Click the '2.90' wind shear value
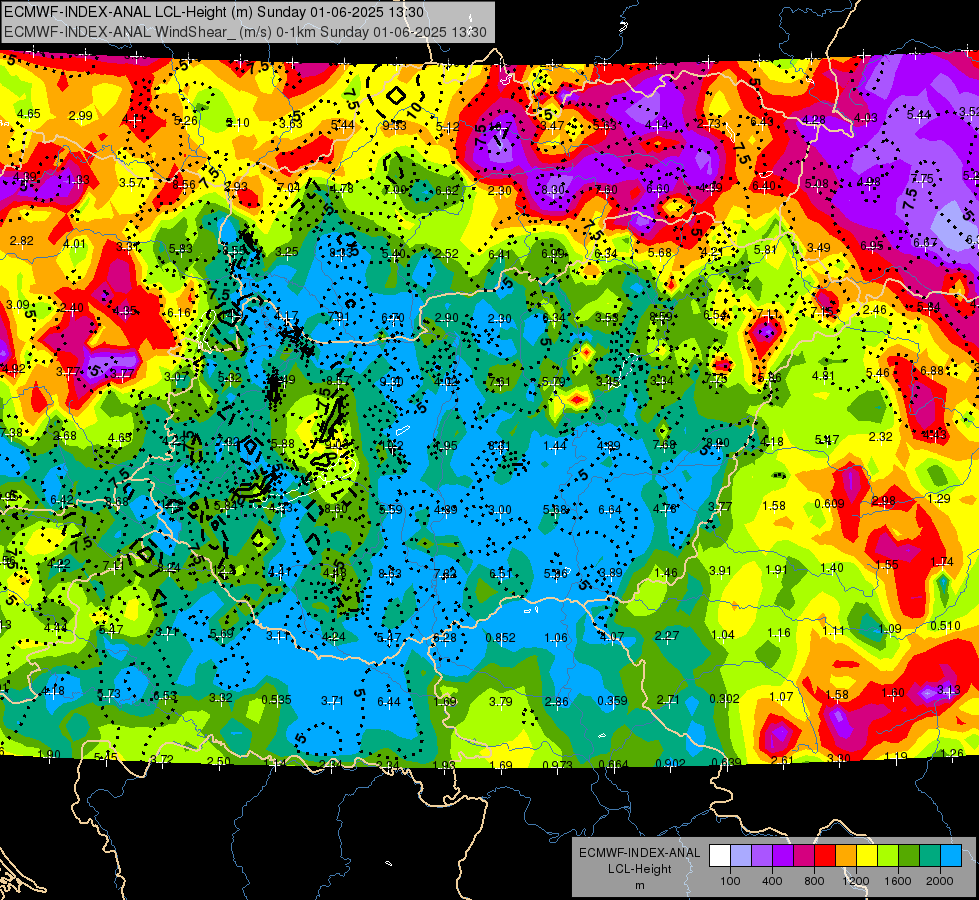The width and height of the screenshot is (979, 900). point(446,318)
